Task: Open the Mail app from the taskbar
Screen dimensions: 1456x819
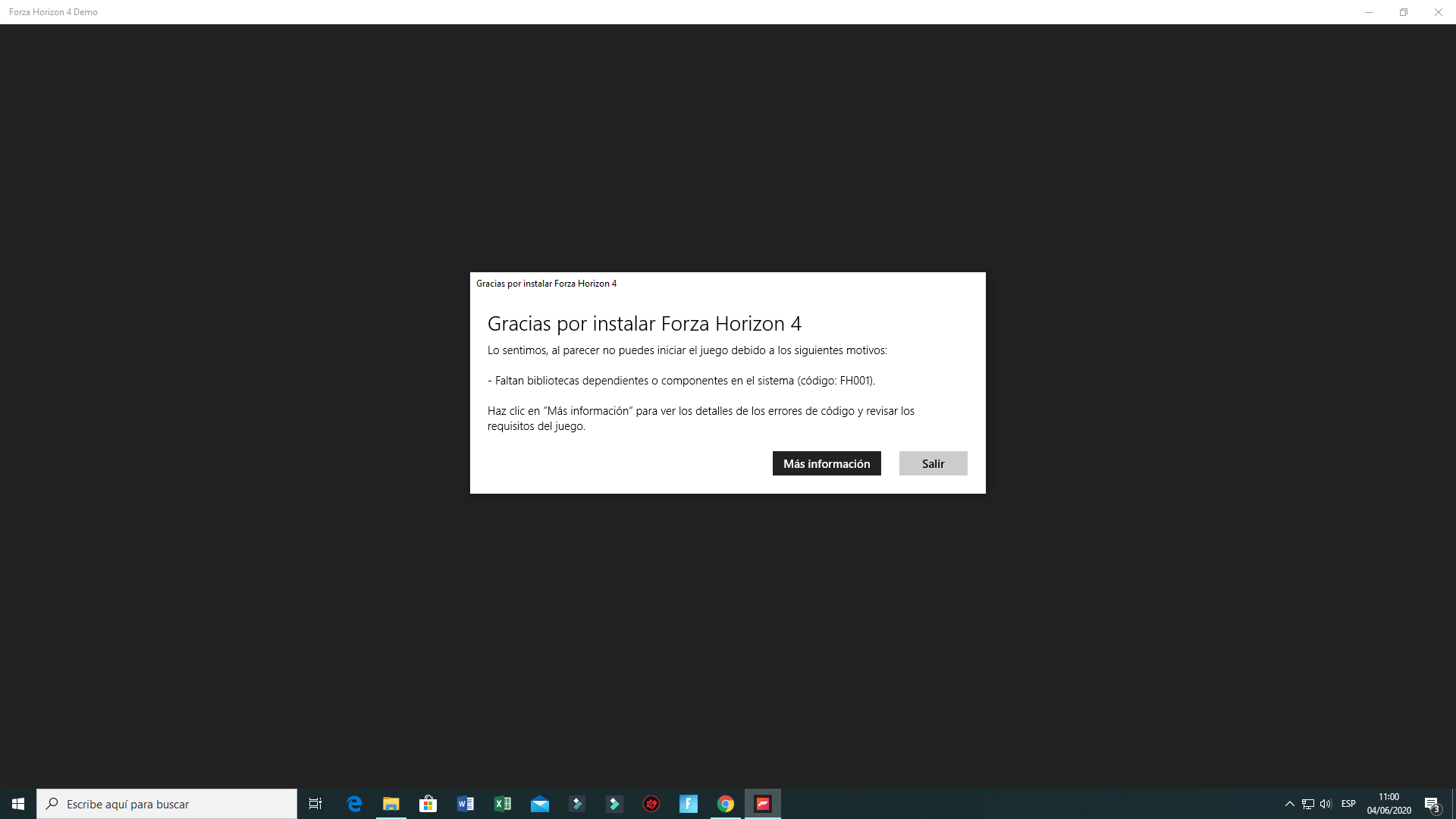Action: tap(540, 804)
